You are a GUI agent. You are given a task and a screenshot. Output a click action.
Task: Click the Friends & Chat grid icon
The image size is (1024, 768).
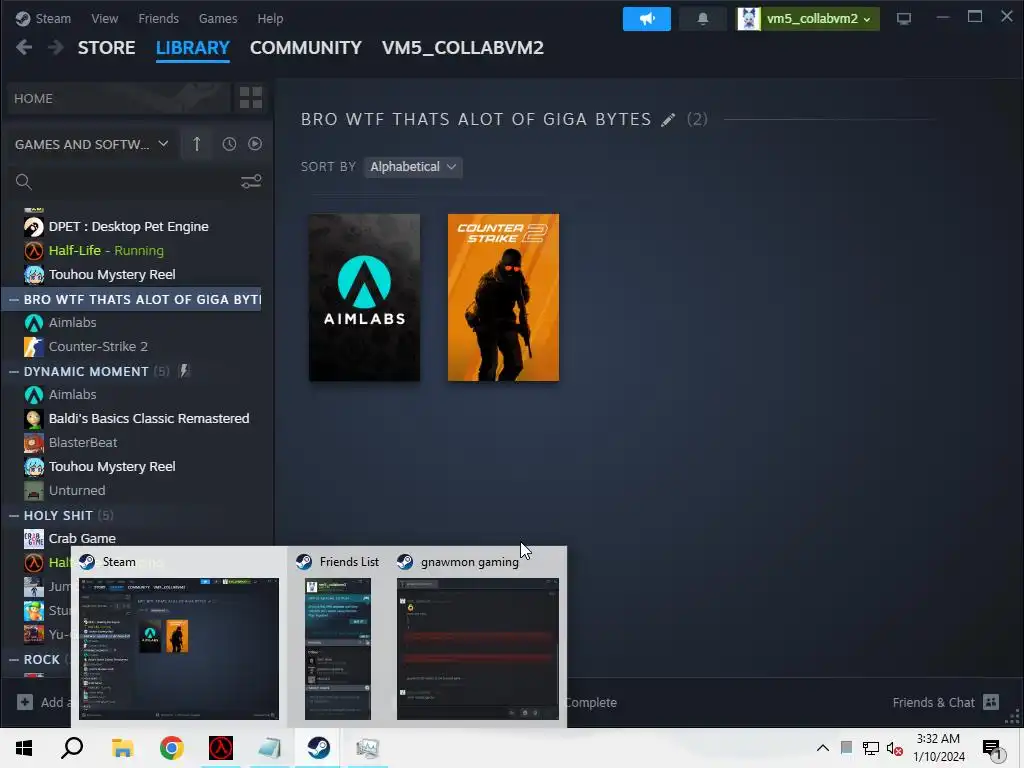click(x=991, y=702)
